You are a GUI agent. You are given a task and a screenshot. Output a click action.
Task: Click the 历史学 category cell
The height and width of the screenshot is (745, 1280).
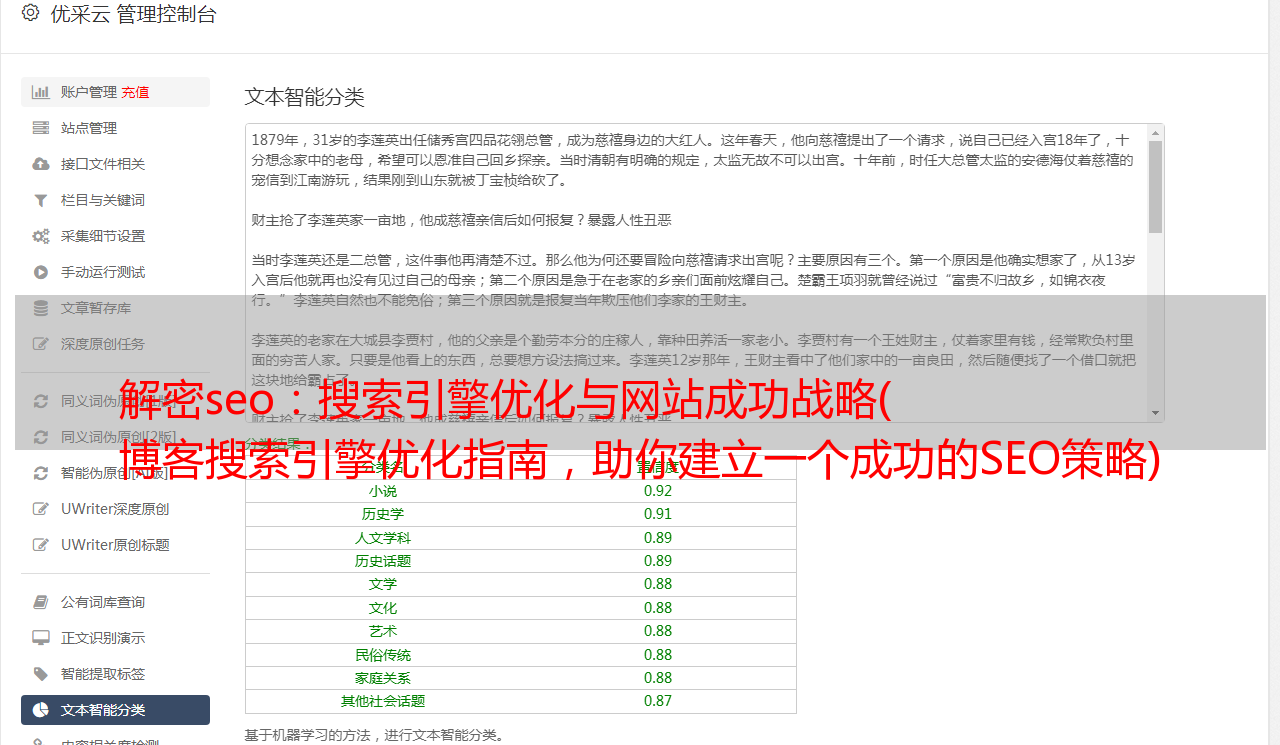pos(383,514)
